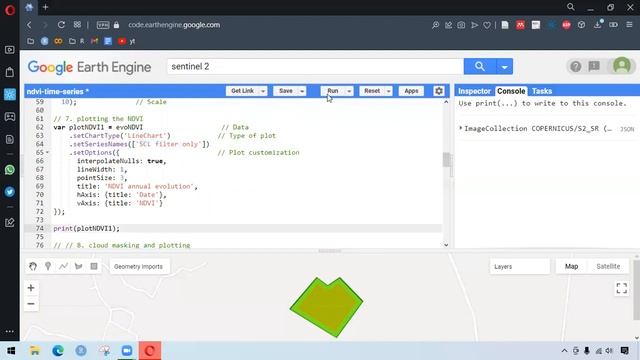640x360 pixels.
Task: Open the user account avatar
Action: tap(622, 66)
